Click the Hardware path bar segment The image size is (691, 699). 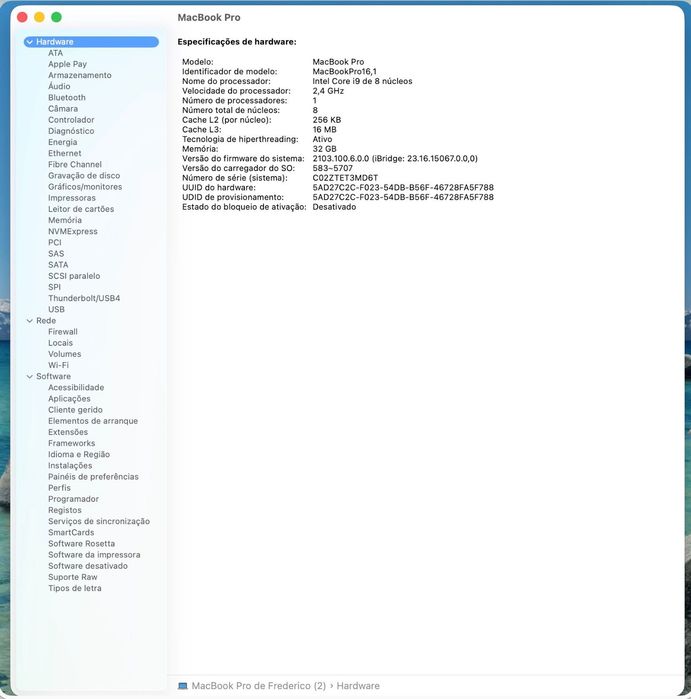(x=358, y=686)
